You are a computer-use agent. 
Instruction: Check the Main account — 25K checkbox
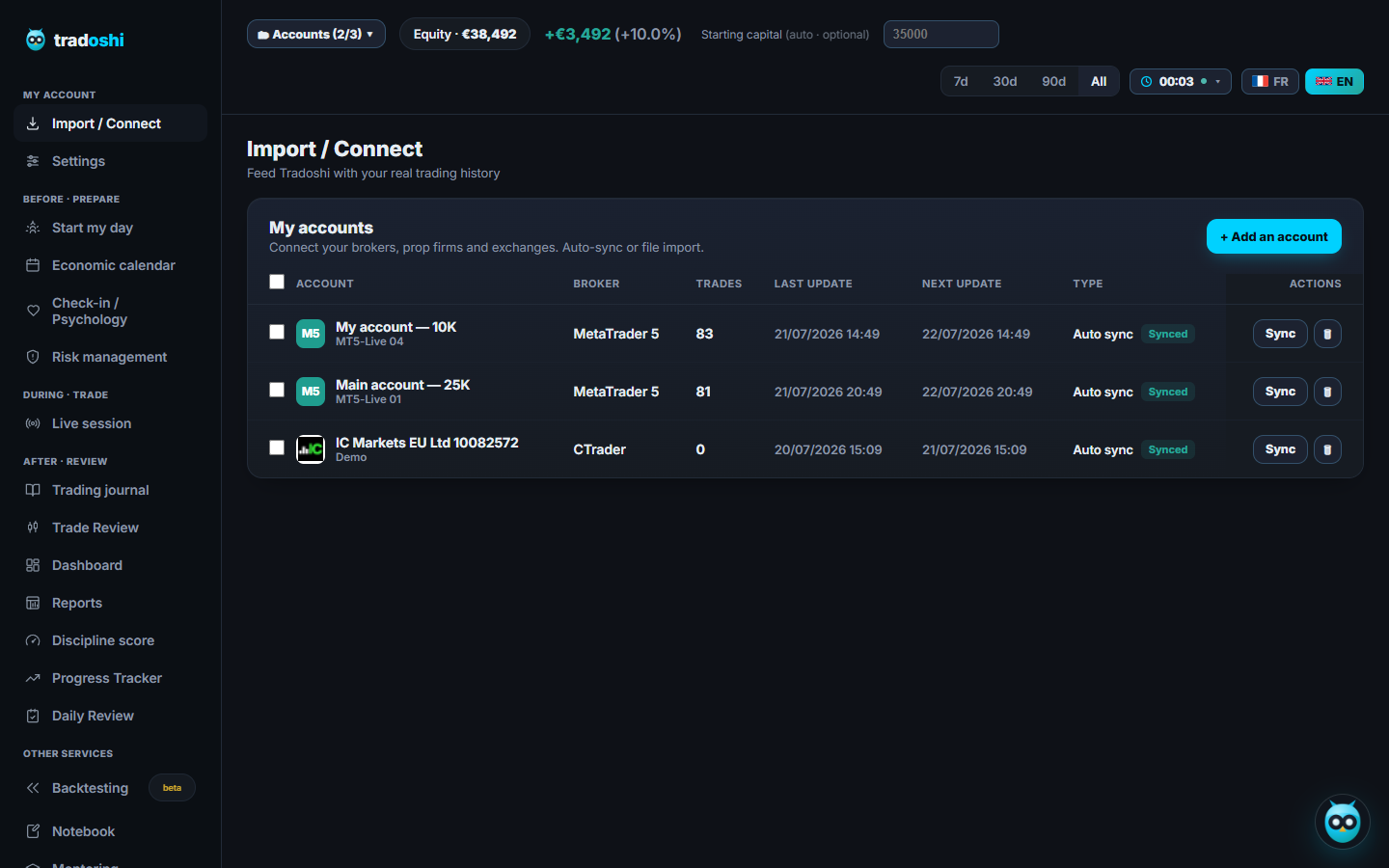pyautogui.click(x=277, y=390)
